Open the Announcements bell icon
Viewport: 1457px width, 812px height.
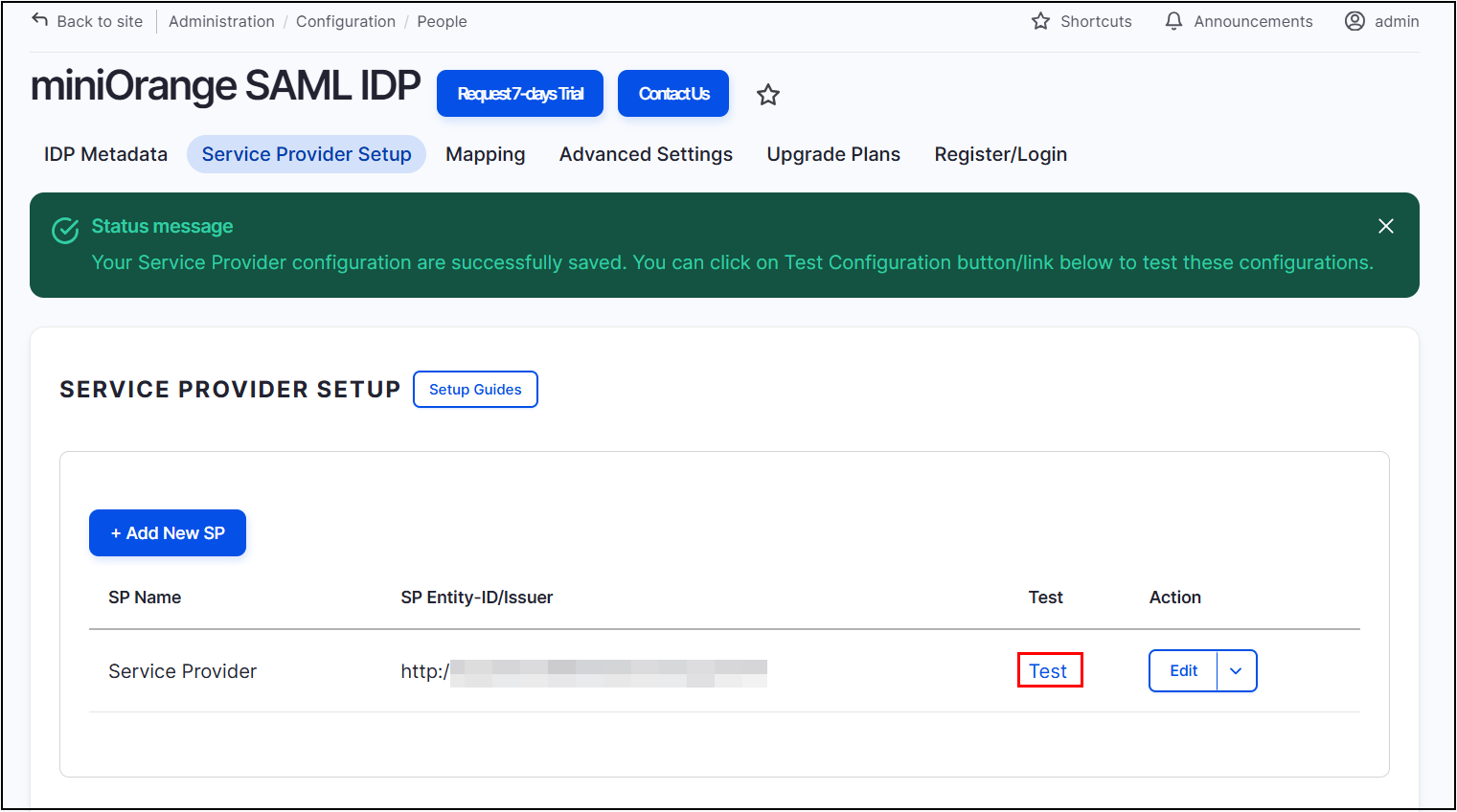pyautogui.click(x=1172, y=21)
